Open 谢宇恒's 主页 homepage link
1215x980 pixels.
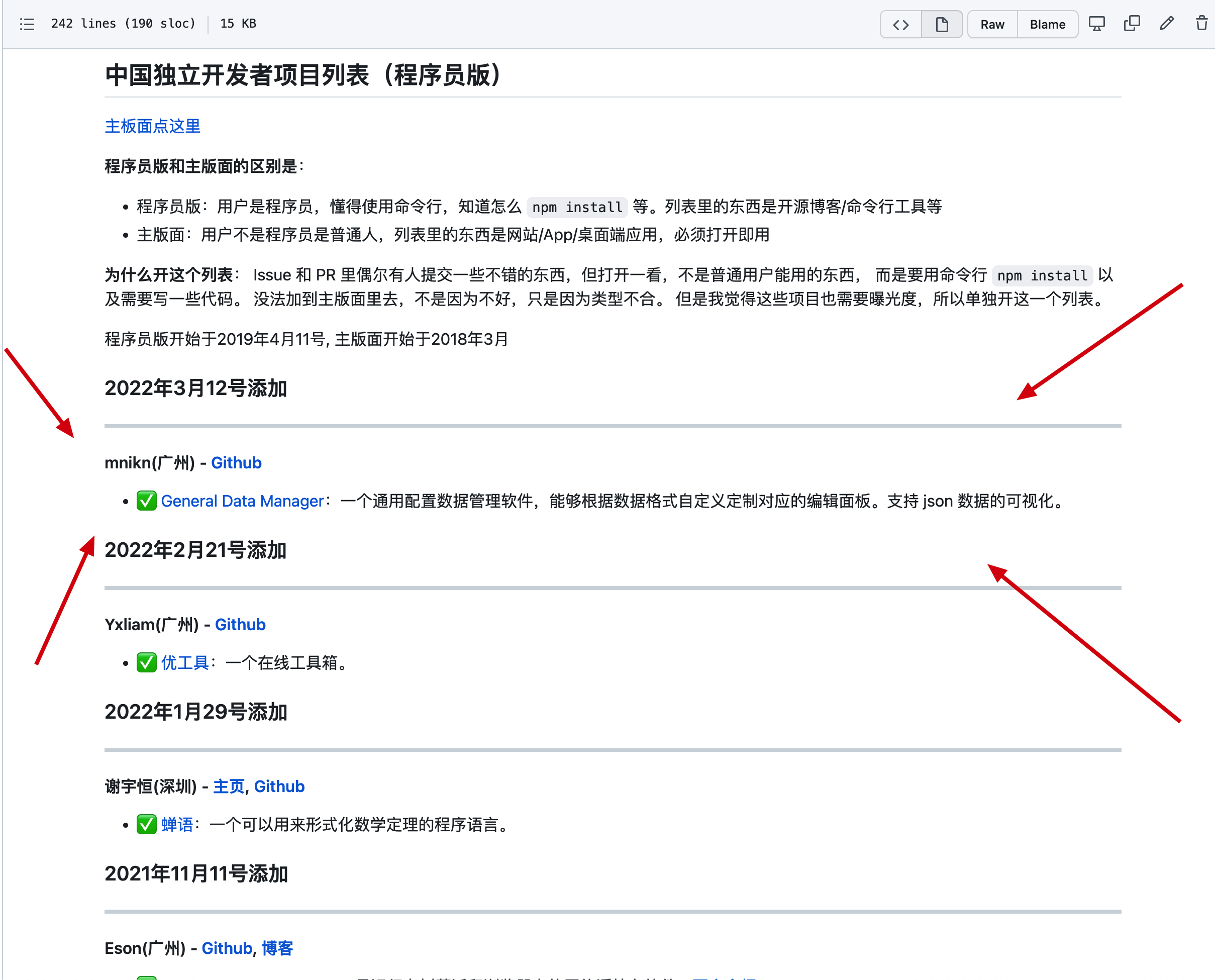pyautogui.click(x=228, y=786)
